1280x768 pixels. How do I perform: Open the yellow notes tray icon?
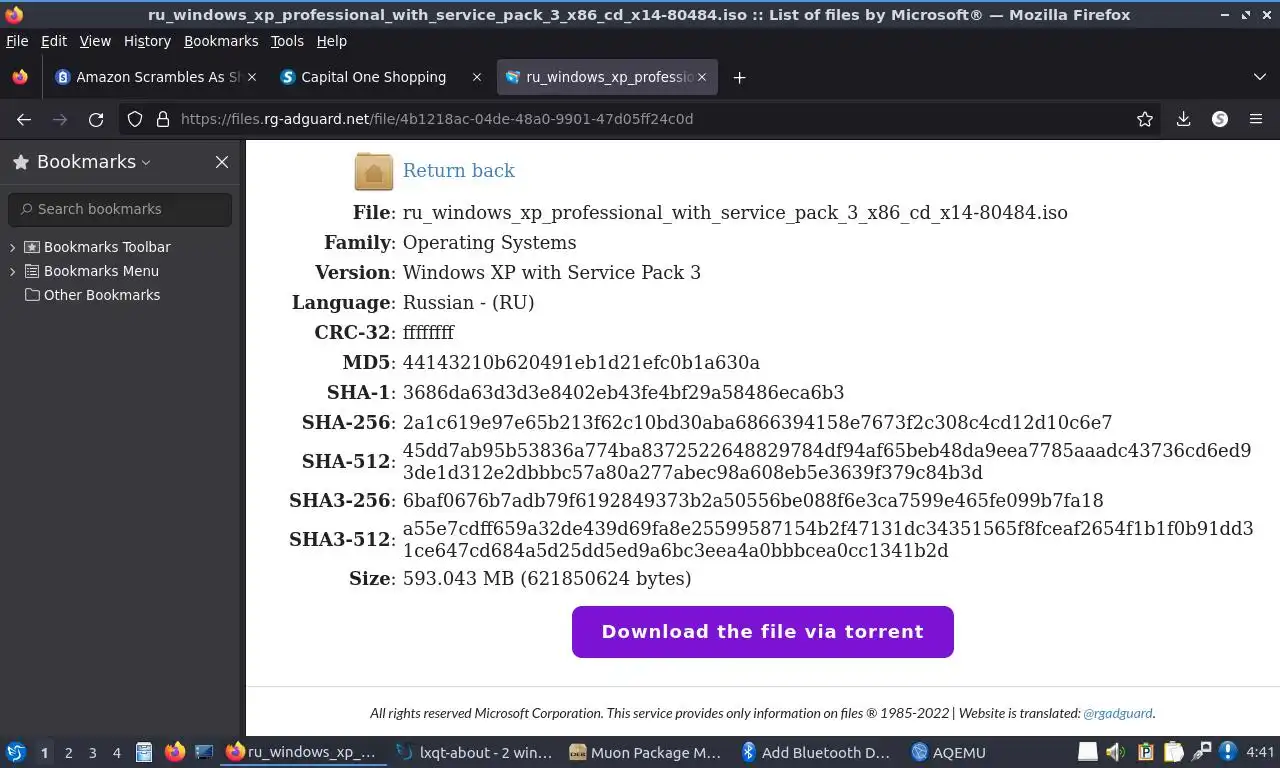click(x=1174, y=752)
